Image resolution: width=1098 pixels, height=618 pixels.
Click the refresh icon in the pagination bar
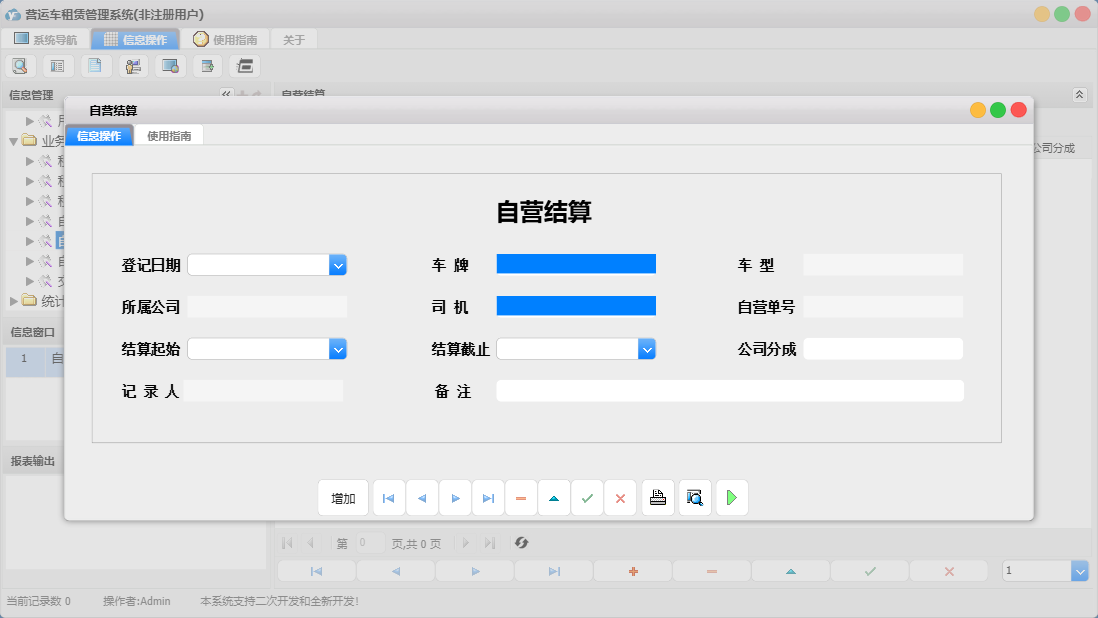[x=519, y=543]
